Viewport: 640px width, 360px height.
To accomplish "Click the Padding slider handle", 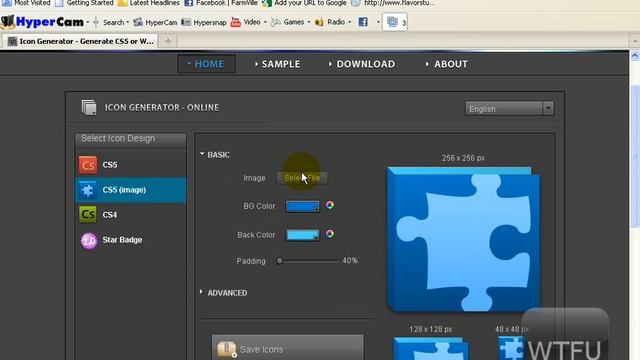I will click(x=280, y=261).
